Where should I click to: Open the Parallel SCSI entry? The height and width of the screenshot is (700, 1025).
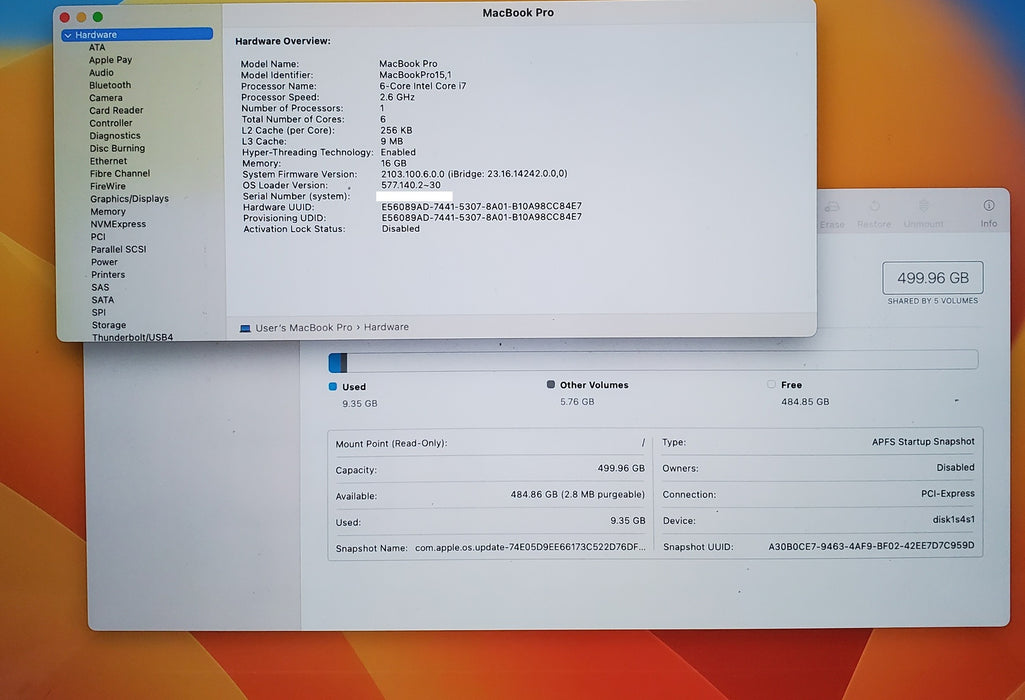(x=119, y=249)
